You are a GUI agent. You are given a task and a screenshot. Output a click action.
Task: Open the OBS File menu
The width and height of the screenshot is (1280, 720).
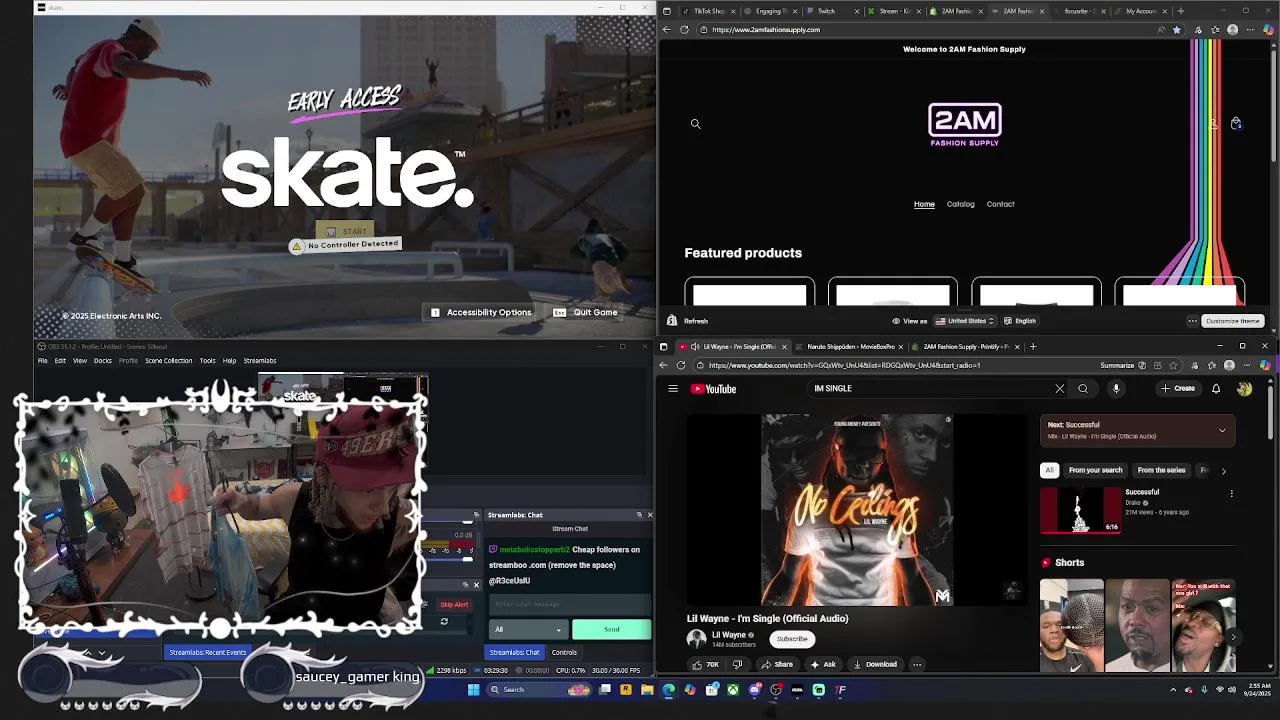(x=43, y=361)
